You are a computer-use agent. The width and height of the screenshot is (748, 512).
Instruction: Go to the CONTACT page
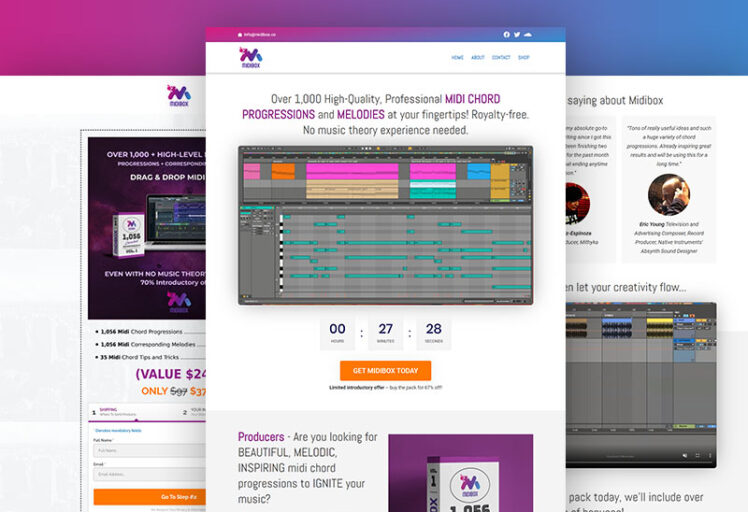501,58
